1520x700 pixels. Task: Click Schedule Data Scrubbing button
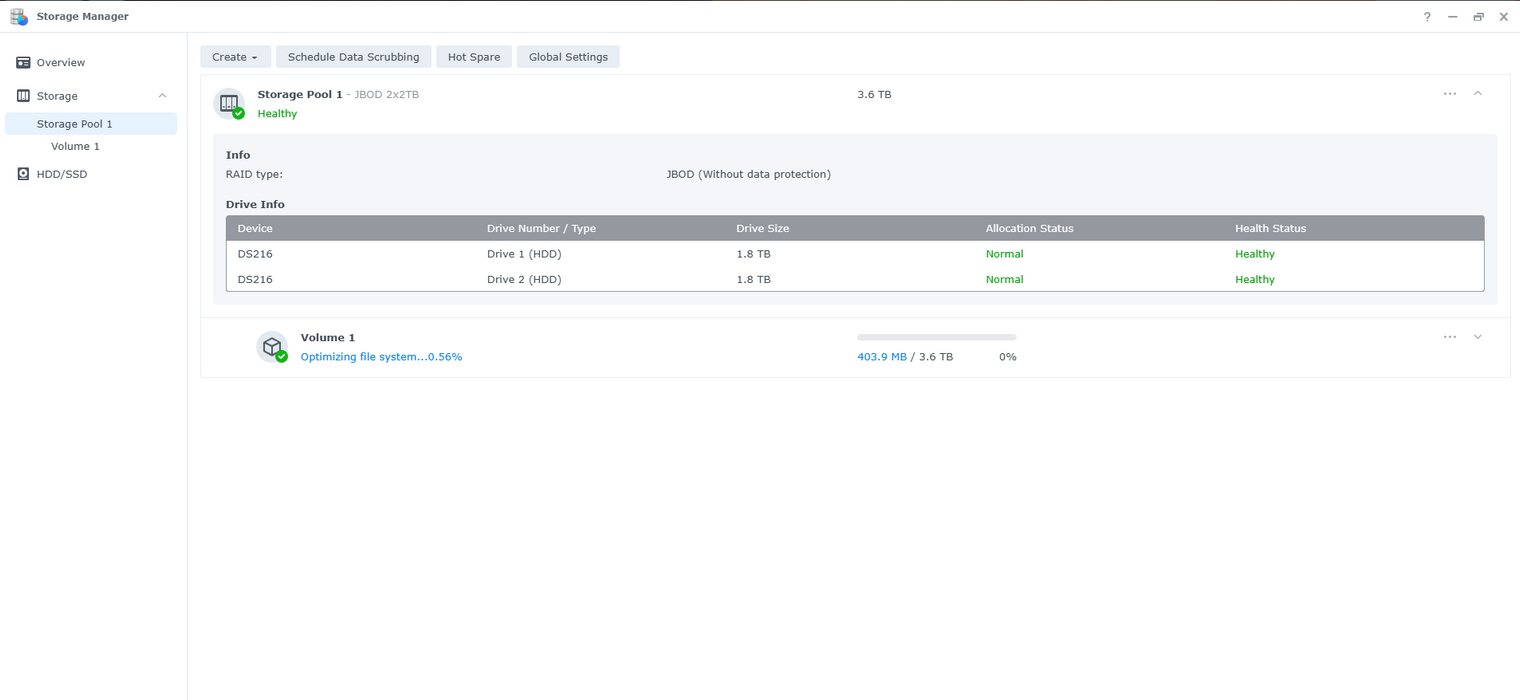[353, 57]
